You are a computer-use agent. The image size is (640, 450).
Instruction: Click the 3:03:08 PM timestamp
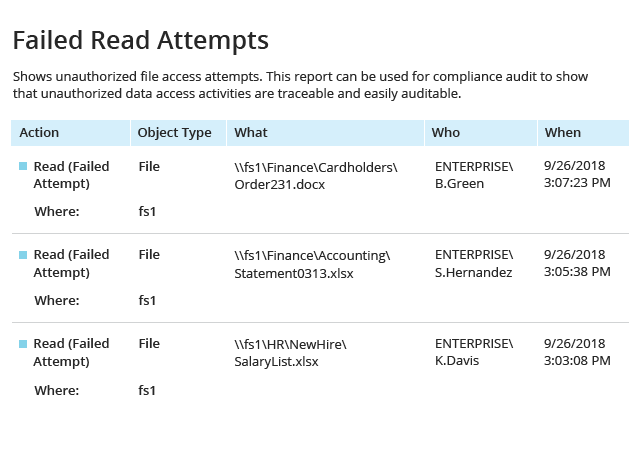tap(577, 361)
